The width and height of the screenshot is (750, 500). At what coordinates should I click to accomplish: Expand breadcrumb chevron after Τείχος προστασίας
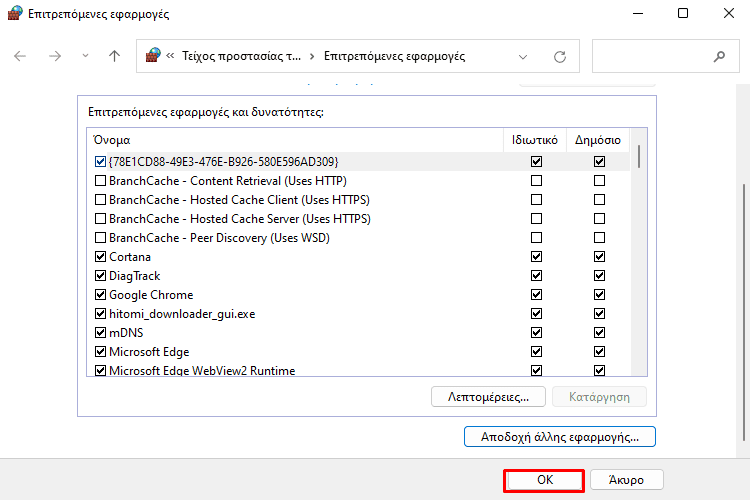(x=312, y=56)
